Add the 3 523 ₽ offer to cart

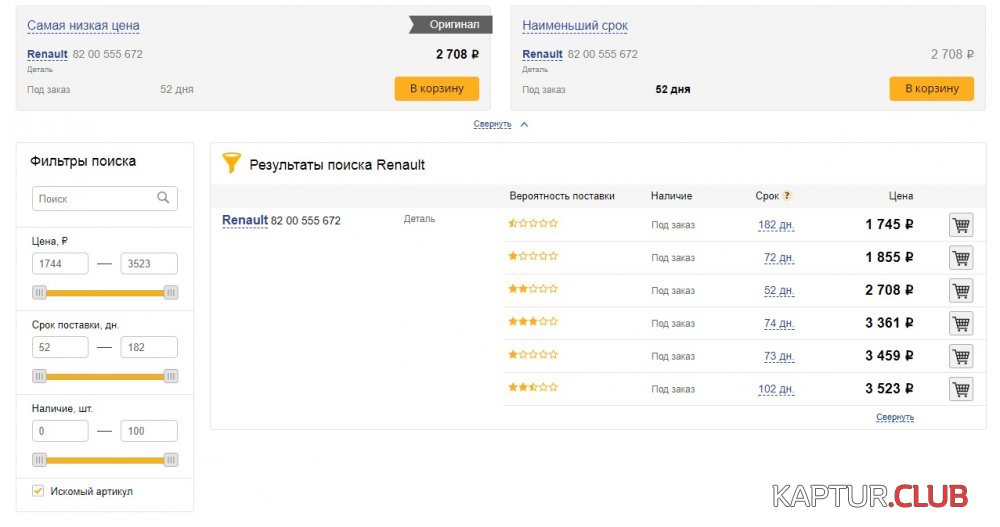[960, 389]
